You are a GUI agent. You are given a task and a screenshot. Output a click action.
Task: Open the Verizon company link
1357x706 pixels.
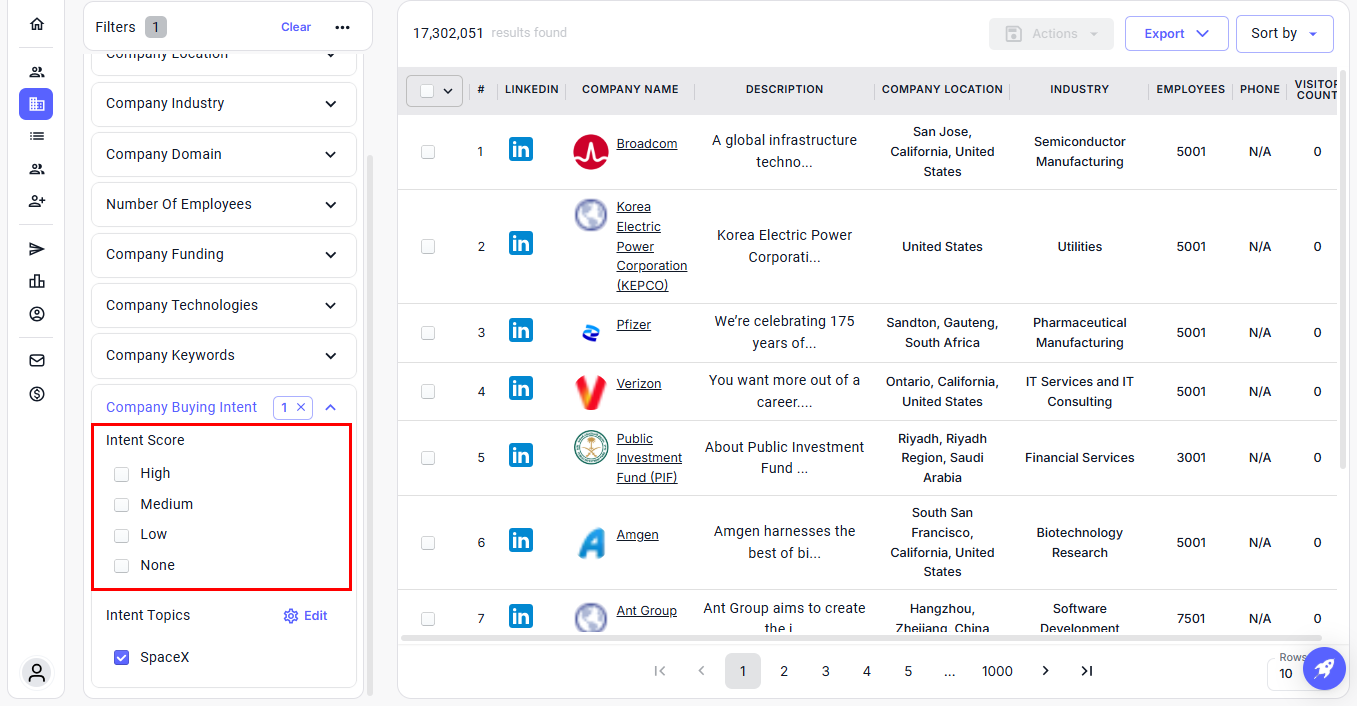tap(638, 384)
